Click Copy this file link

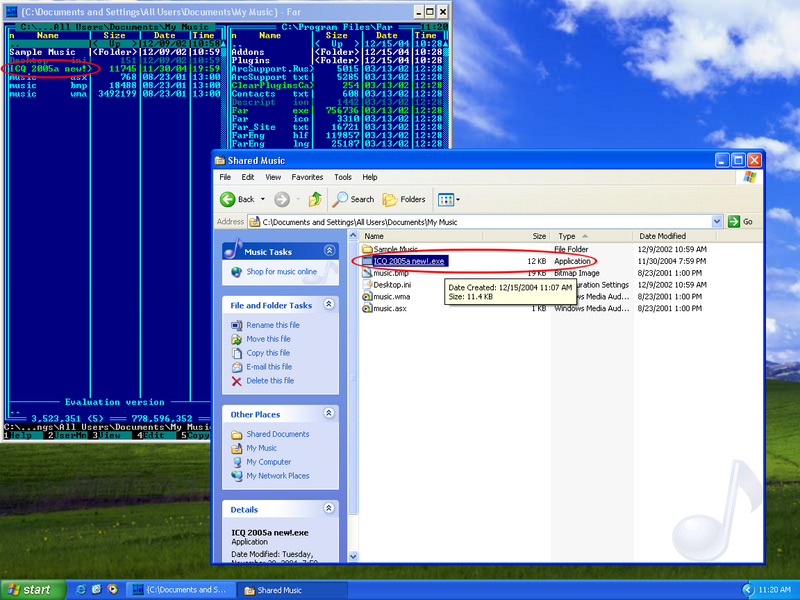(x=268, y=353)
